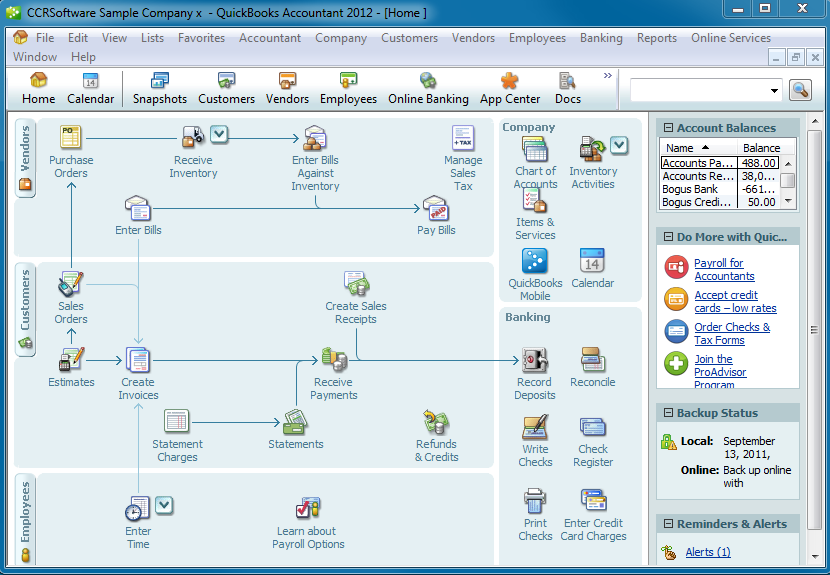Expand the Inventory Activities dropdown arrow
The height and width of the screenshot is (575, 830).
coord(619,145)
